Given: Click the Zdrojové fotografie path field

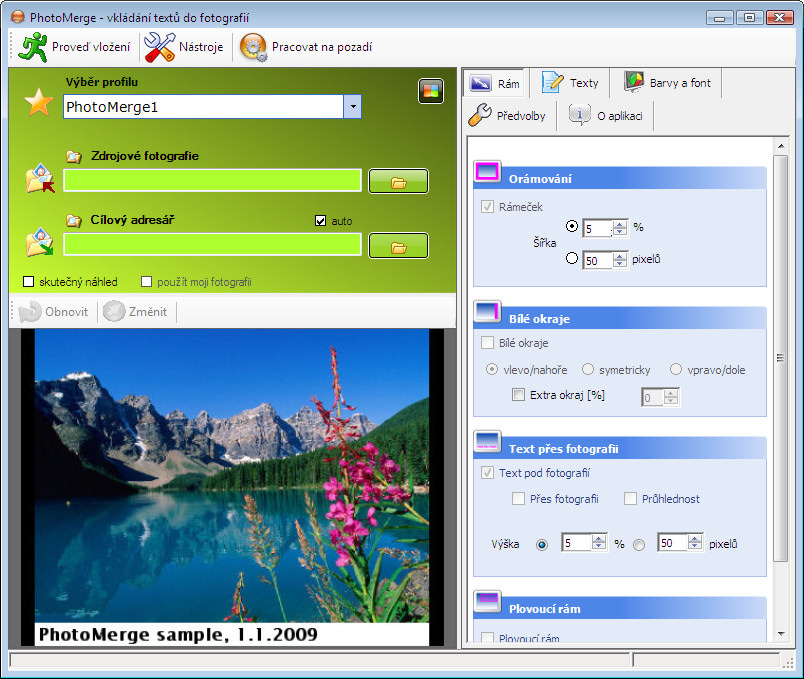Looking at the screenshot, I should (212, 181).
